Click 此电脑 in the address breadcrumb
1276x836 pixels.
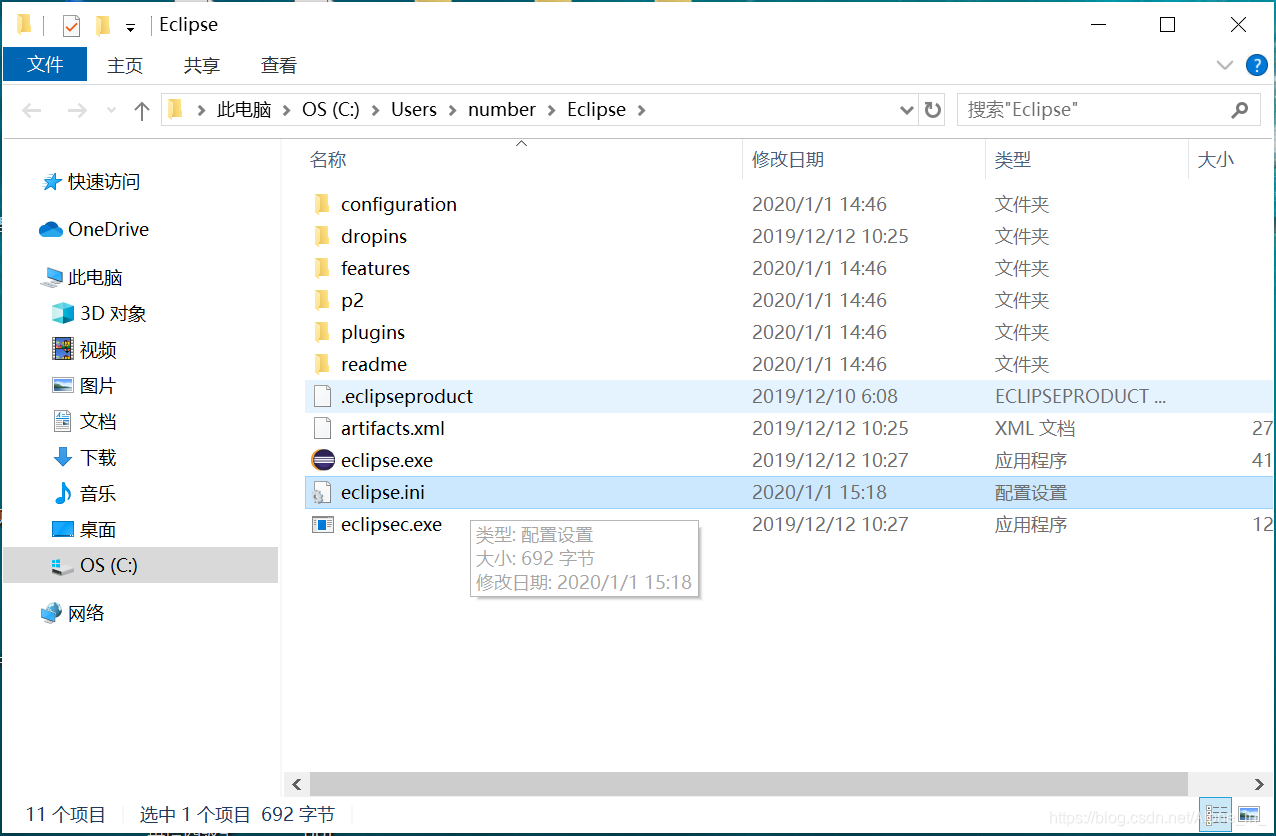click(x=244, y=110)
